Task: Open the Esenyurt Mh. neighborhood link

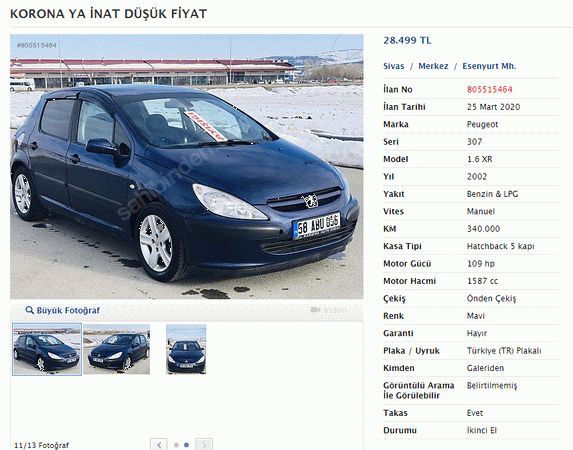Action: tap(489, 66)
